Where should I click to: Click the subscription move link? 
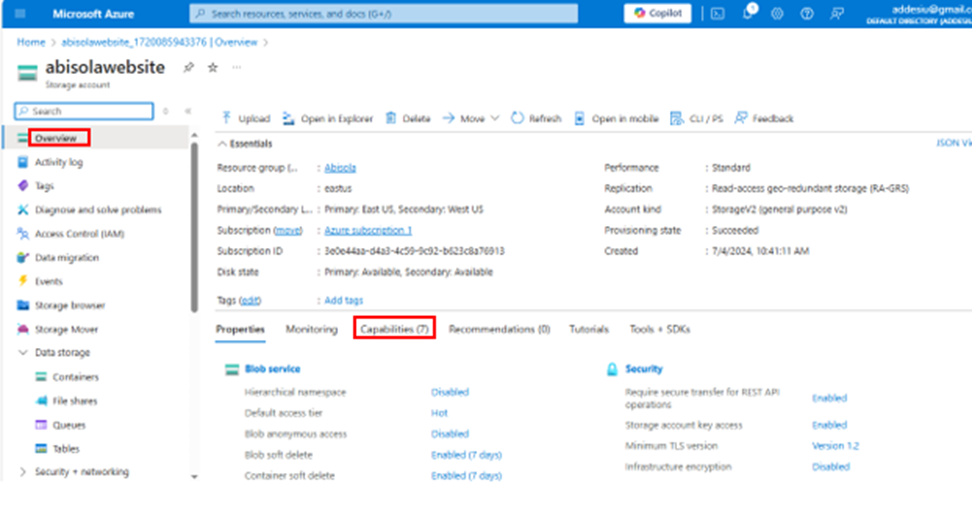(288, 230)
